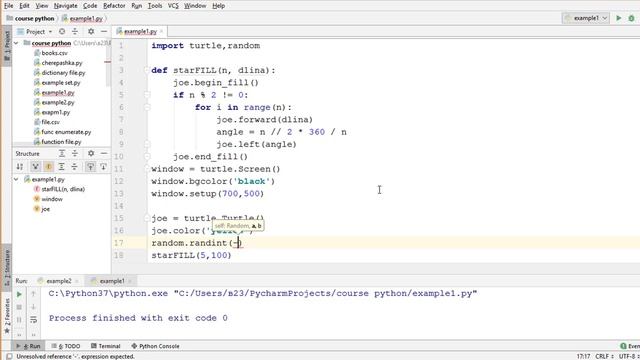Close the example1 run tab
This screenshot has height=360, width=640.
[130, 281]
